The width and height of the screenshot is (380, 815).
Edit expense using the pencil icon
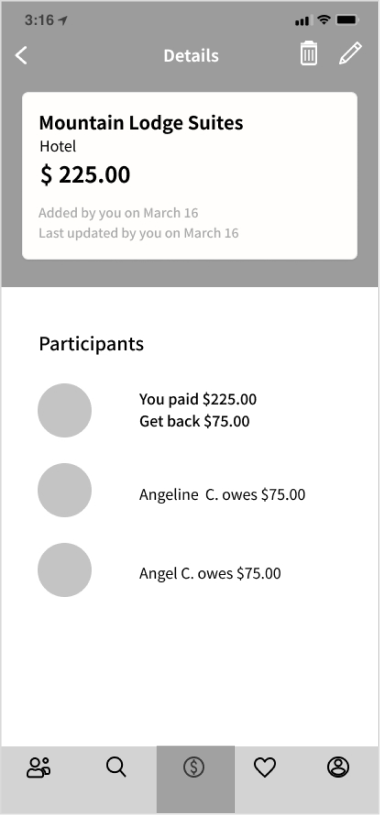[350, 54]
